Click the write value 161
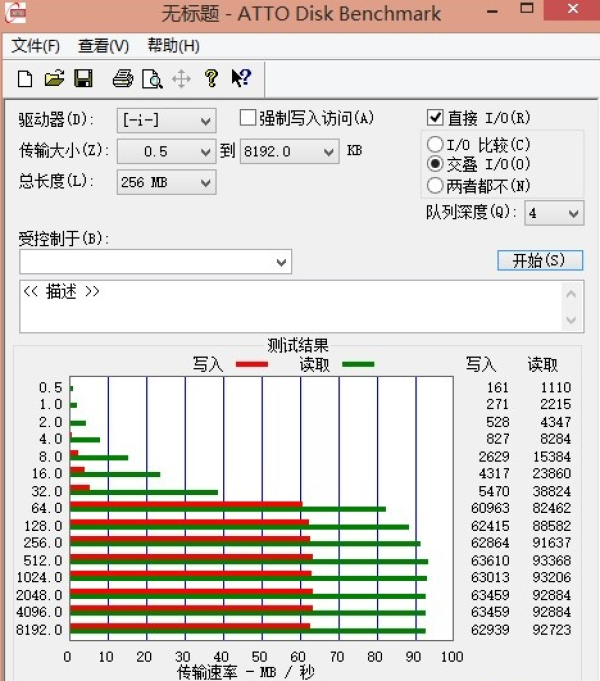 click(x=497, y=387)
